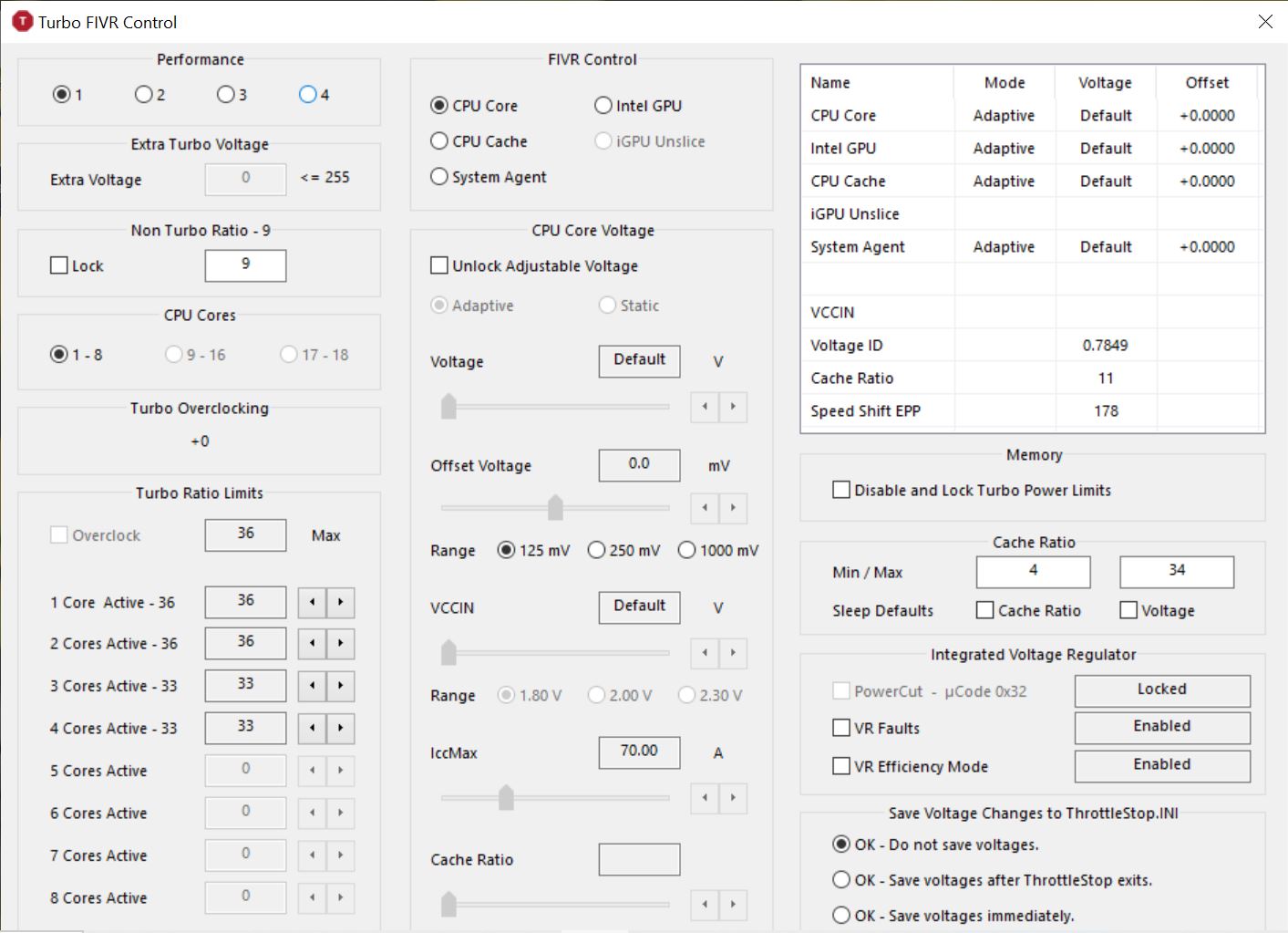The height and width of the screenshot is (933, 1288).
Task: Click Enabled button next to VR Faults
Action: pyautogui.click(x=1162, y=727)
